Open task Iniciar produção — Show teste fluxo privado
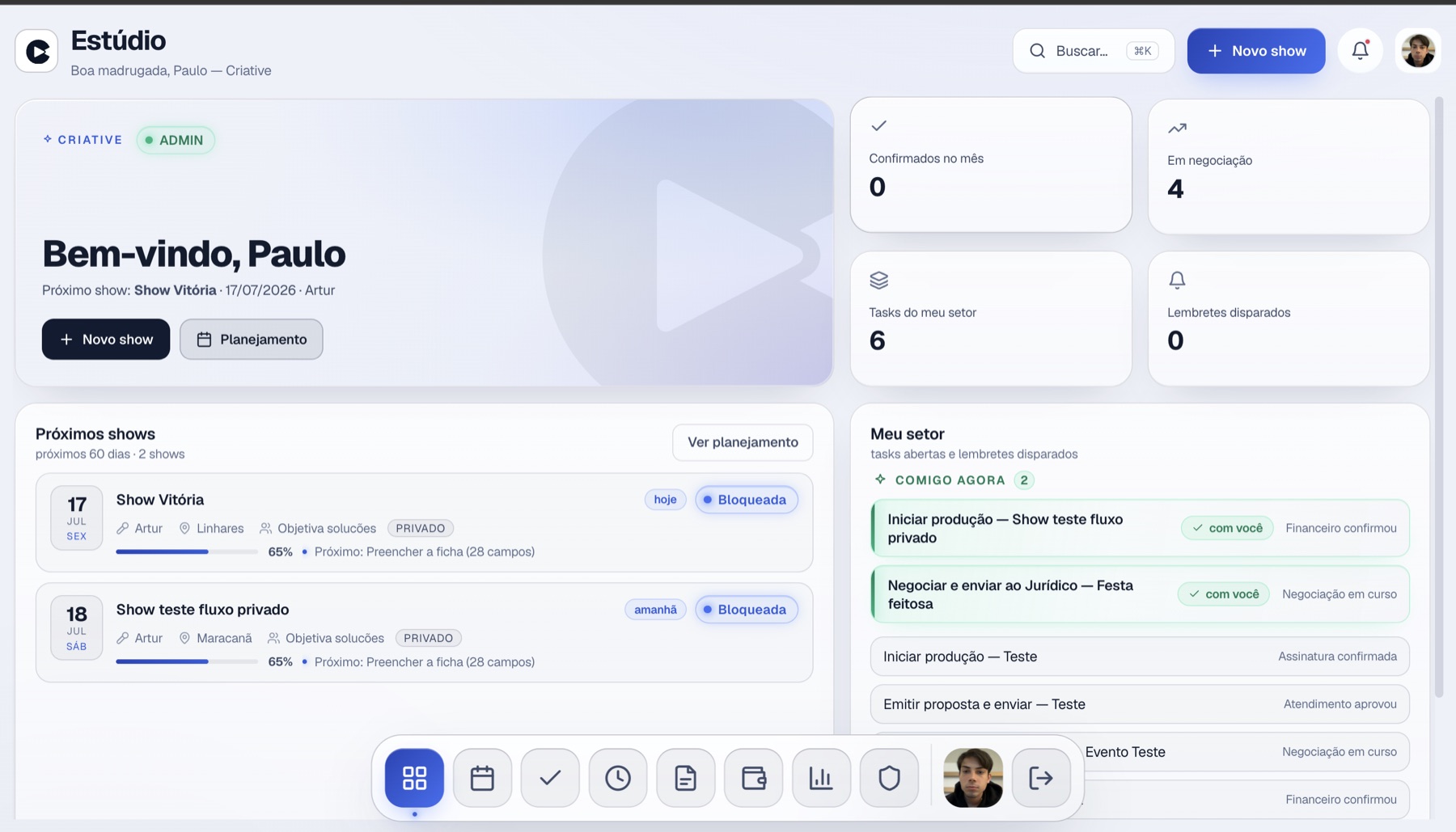 click(x=1140, y=528)
